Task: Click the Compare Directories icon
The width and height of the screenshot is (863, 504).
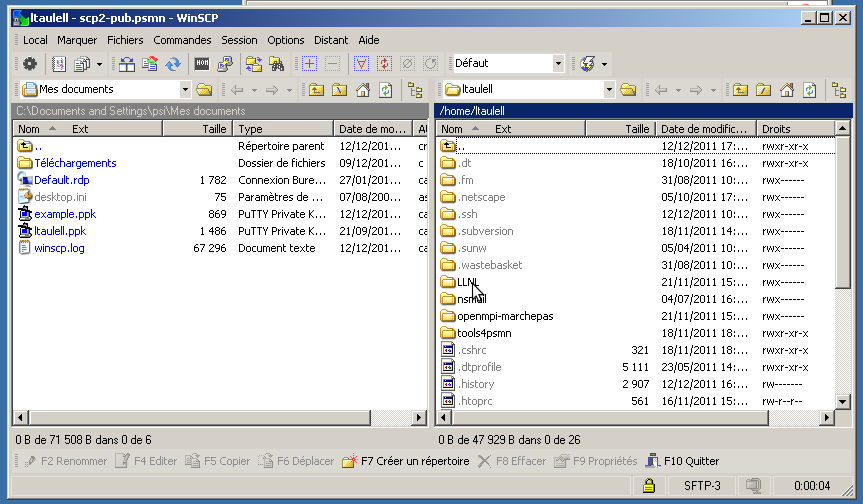Action: [x=127, y=64]
